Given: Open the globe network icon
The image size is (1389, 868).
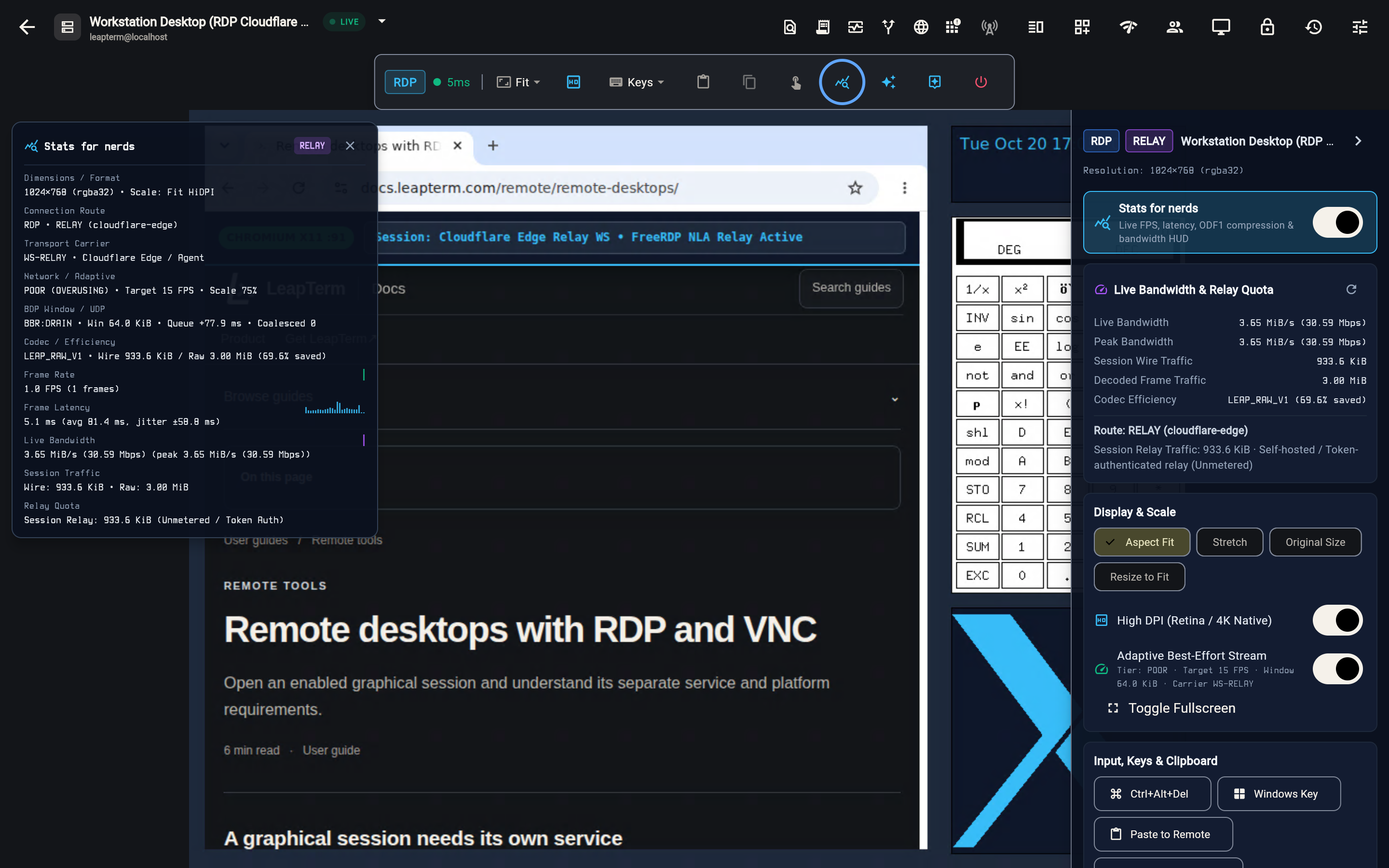Looking at the screenshot, I should pos(921,27).
